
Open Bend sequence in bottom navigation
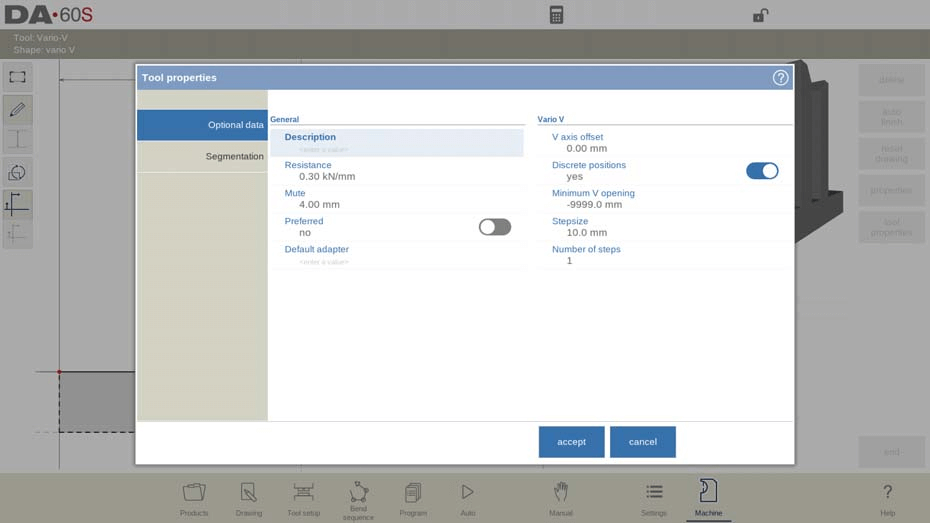[x=358, y=499]
